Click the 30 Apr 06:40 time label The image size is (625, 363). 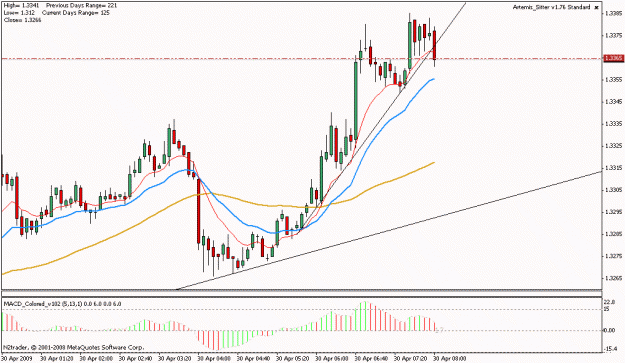pos(371,359)
